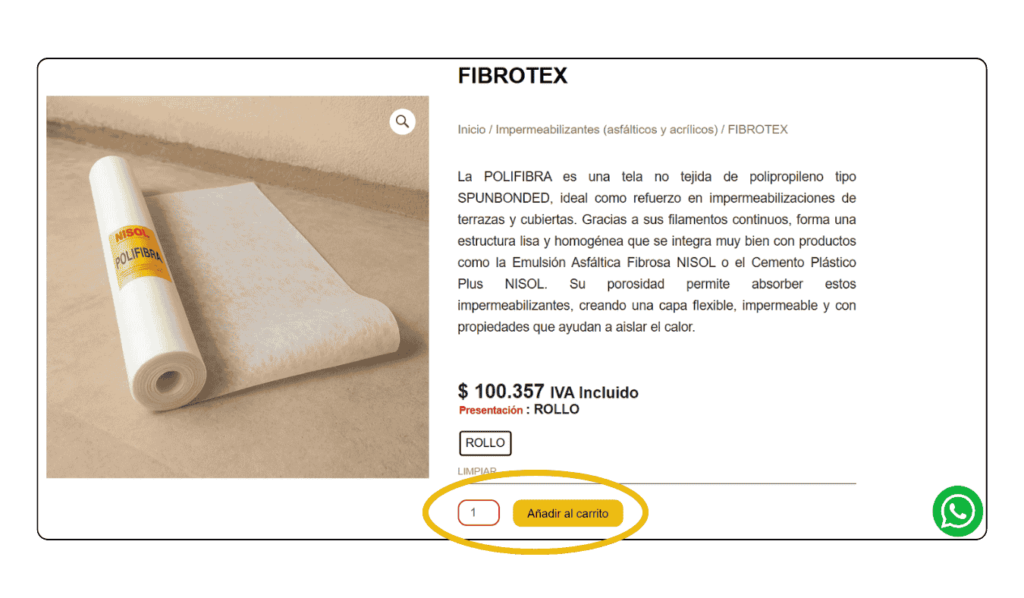
Task: Click the NISOL POLIFIBRA label on the roll
Action: pos(138,252)
